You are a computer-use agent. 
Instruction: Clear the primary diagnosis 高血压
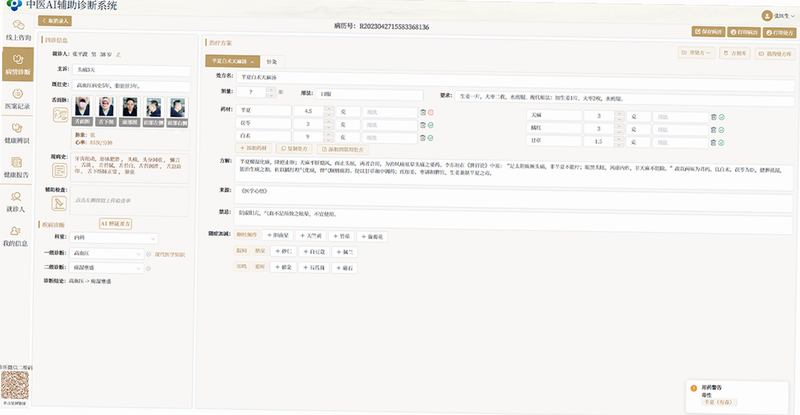tap(148, 254)
